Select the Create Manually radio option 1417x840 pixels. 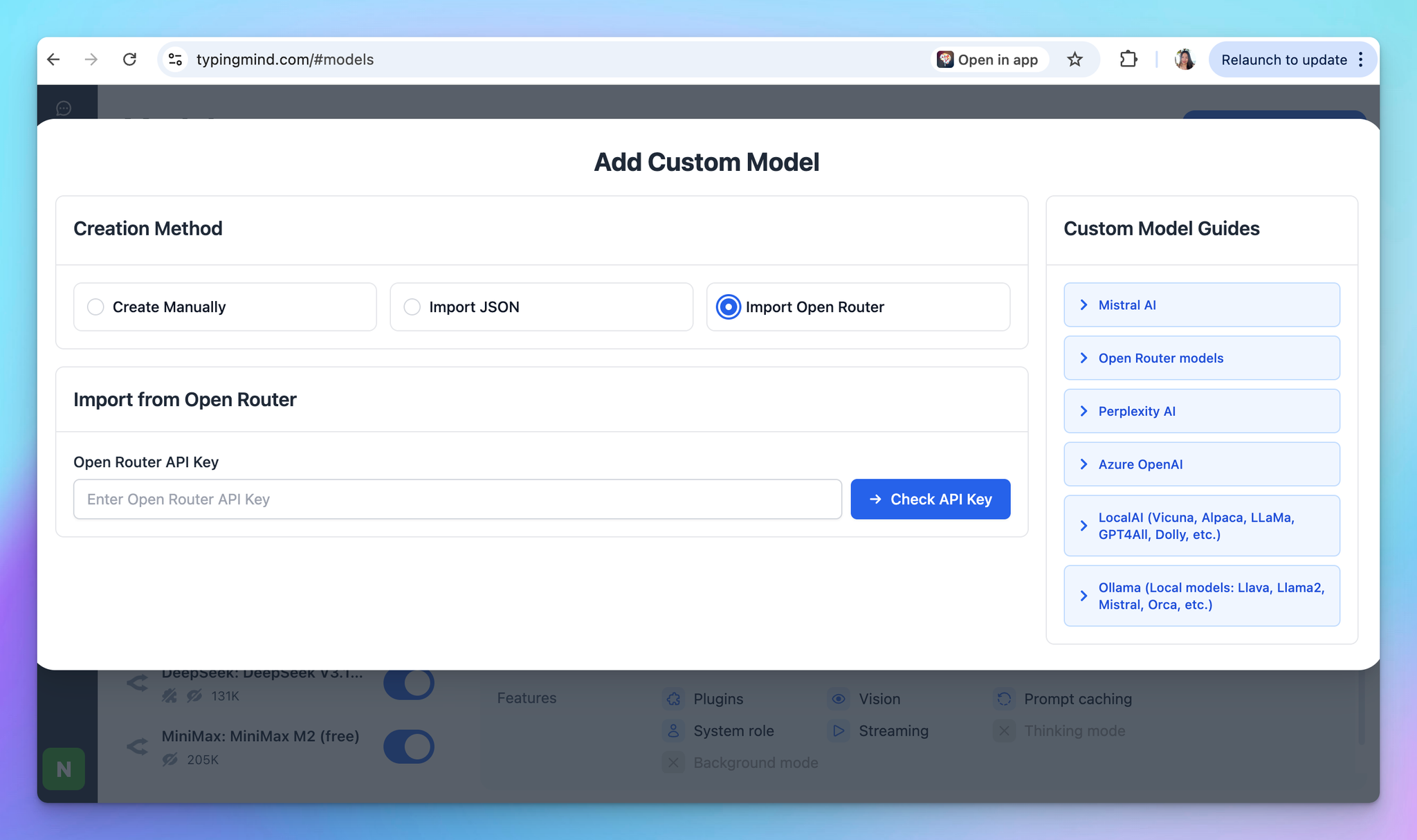[x=96, y=307]
